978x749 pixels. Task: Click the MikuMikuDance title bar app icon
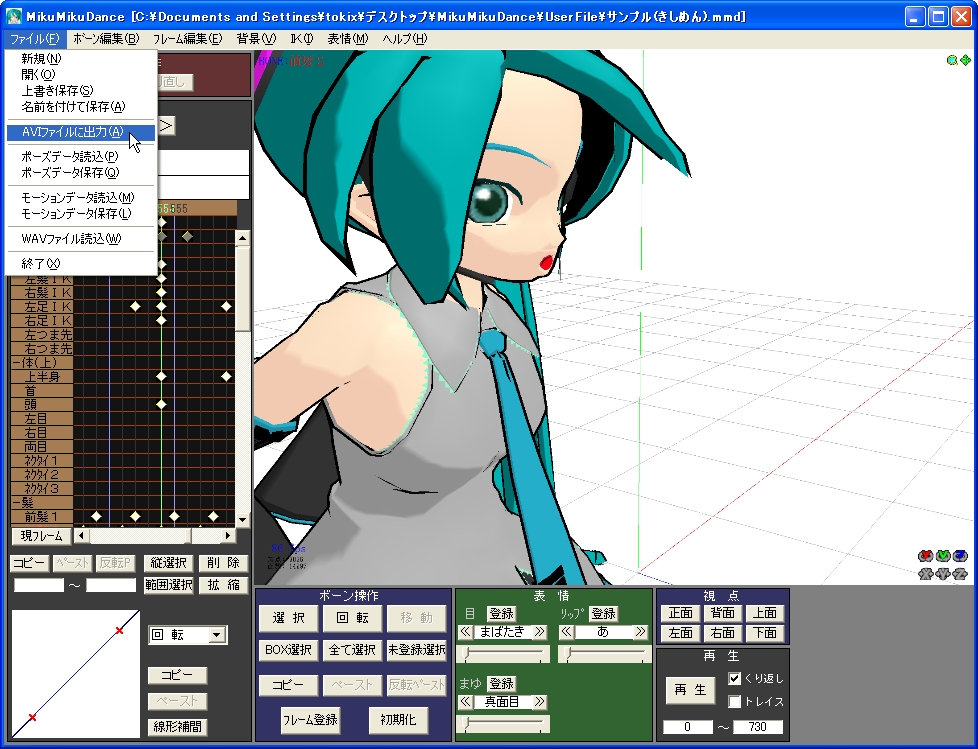(x=13, y=16)
